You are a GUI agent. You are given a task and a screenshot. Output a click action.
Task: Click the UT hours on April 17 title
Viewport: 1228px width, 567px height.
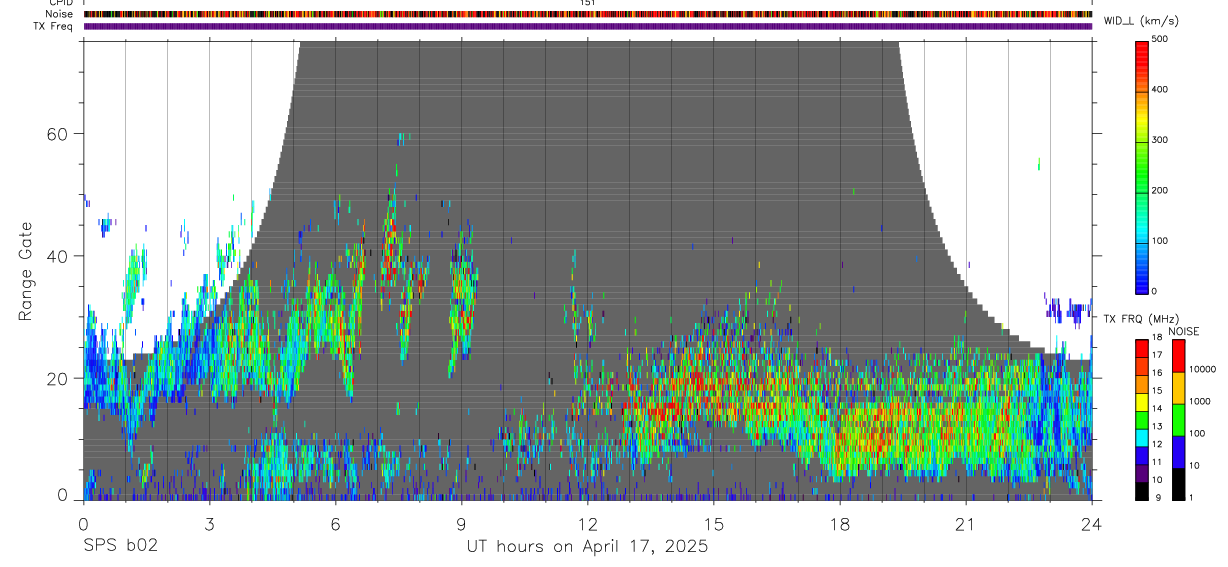(x=587, y=547)
